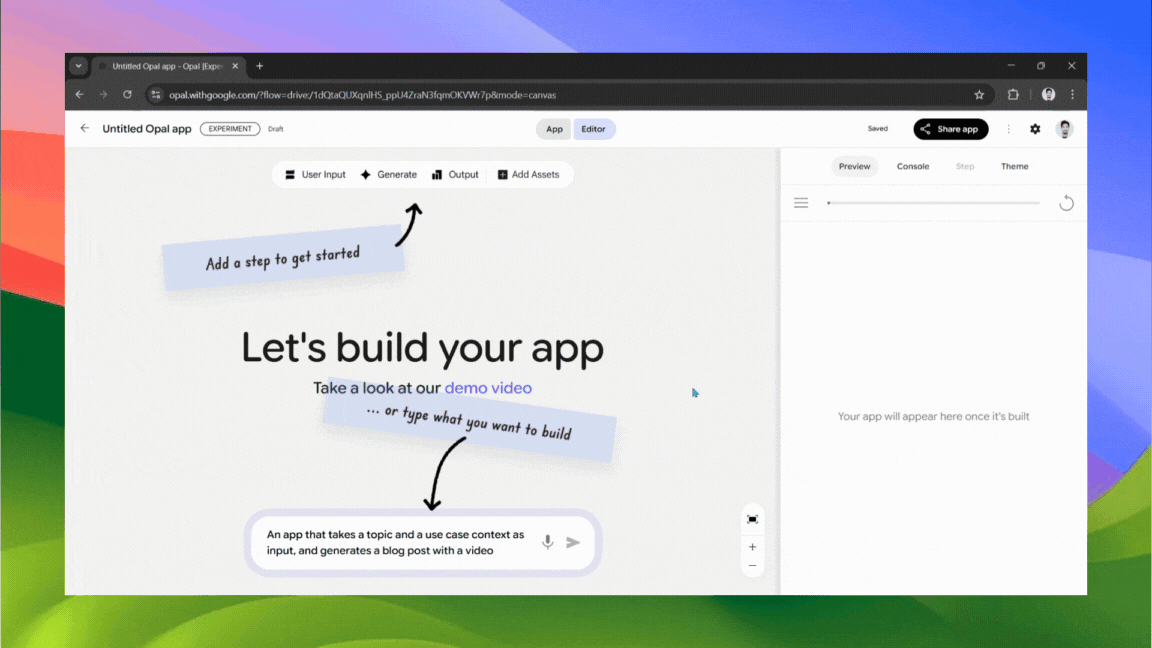
Task: Select the Editor view toggle
Action: (x=594, y=129)
